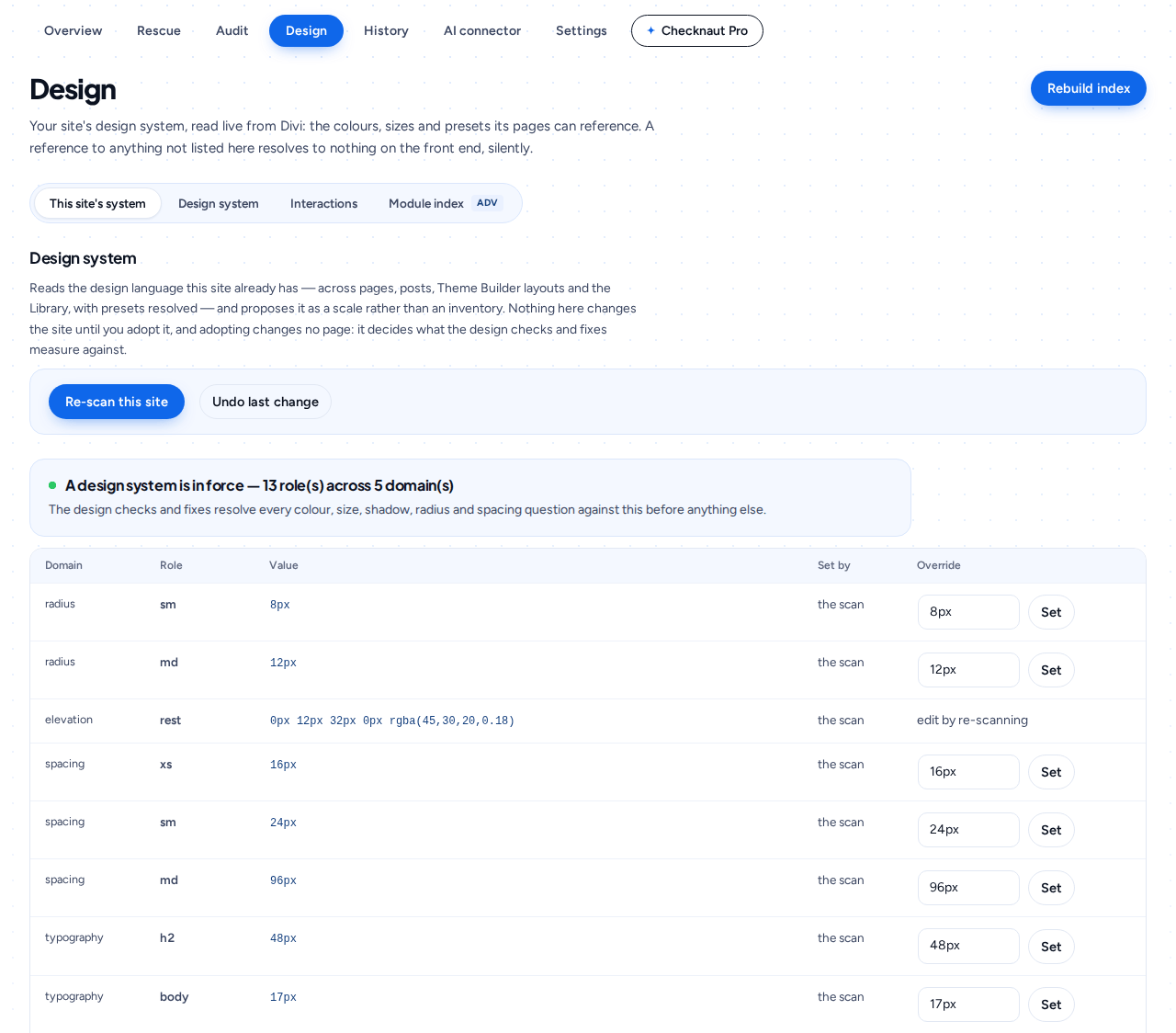Open the Settings tab
This screenshot has width=1176, height=1033.
click(x=582, y=30)
